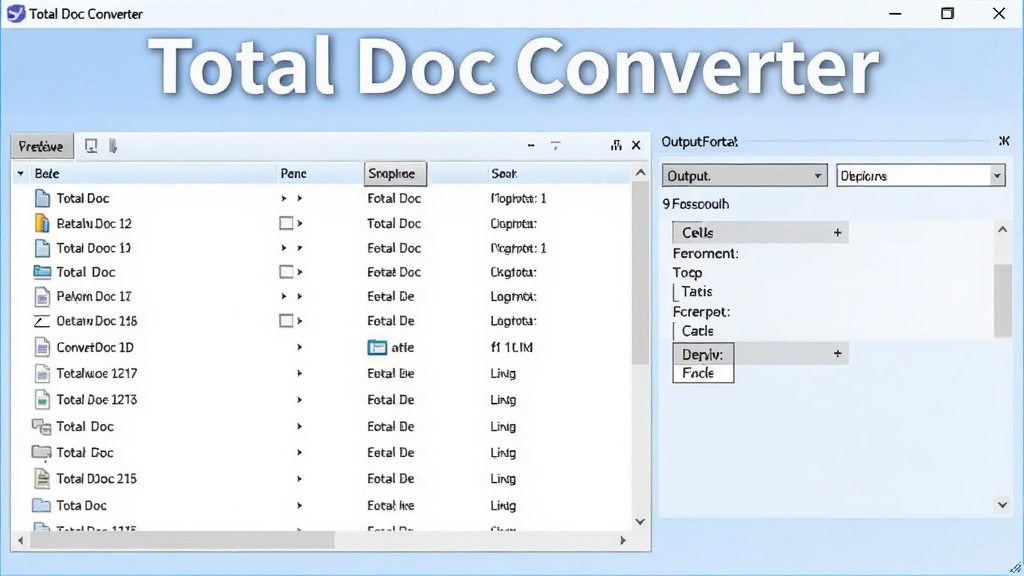Click the Snaplnae column header
The width and height of the screenshot is (1024, 576).
pos(395,174)
